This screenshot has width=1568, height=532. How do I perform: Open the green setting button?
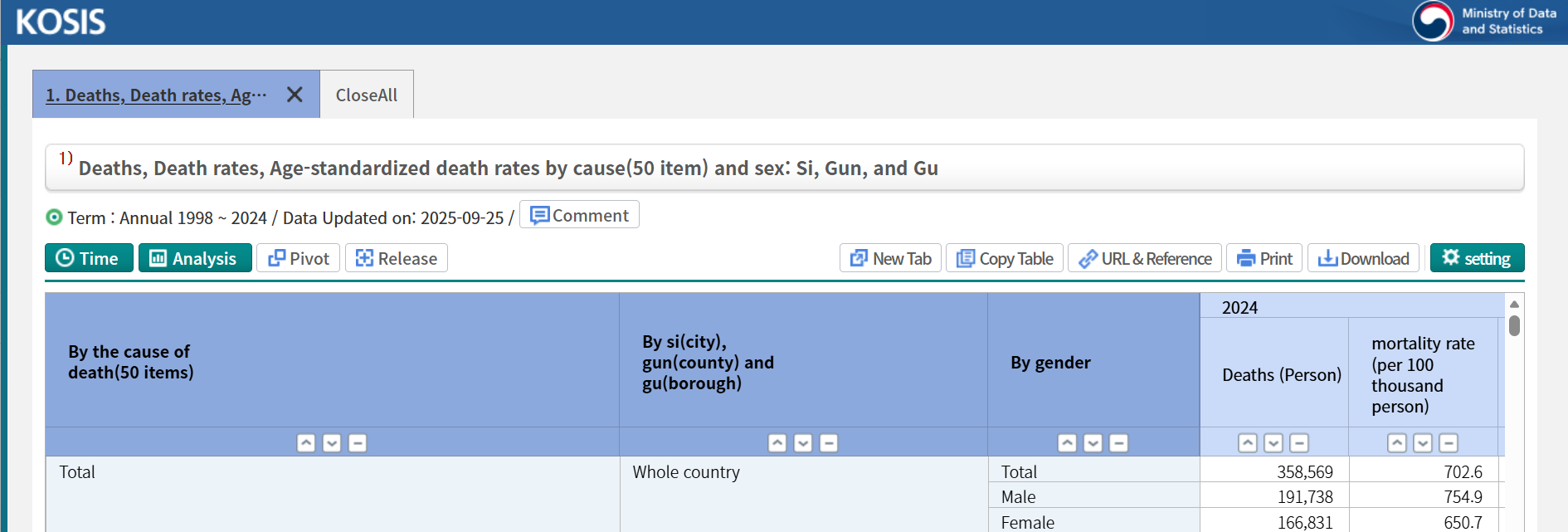(1477, 258)
